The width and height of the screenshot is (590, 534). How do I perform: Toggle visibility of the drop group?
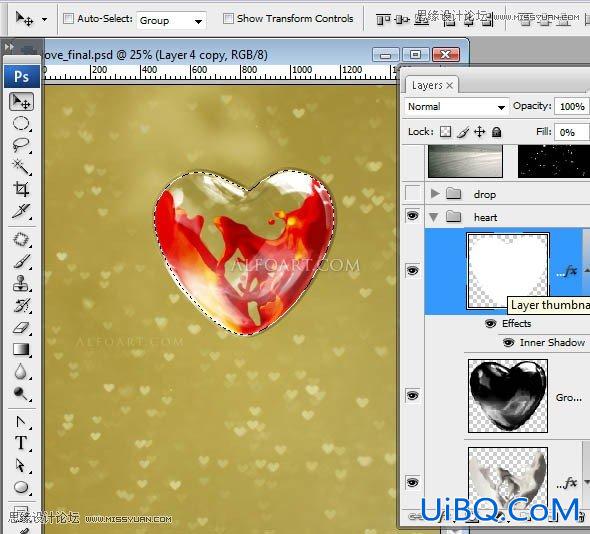(x=413, y=193)
